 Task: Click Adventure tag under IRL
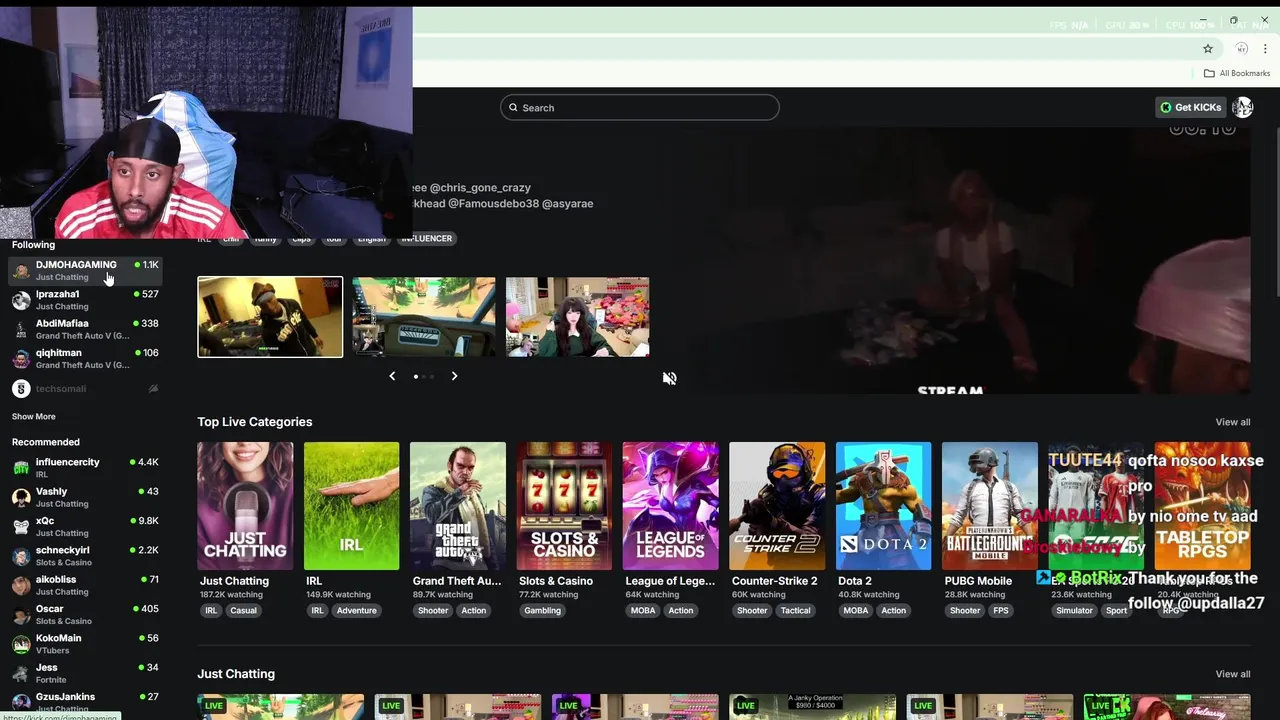pyautogui.click(x=356, y=611)
